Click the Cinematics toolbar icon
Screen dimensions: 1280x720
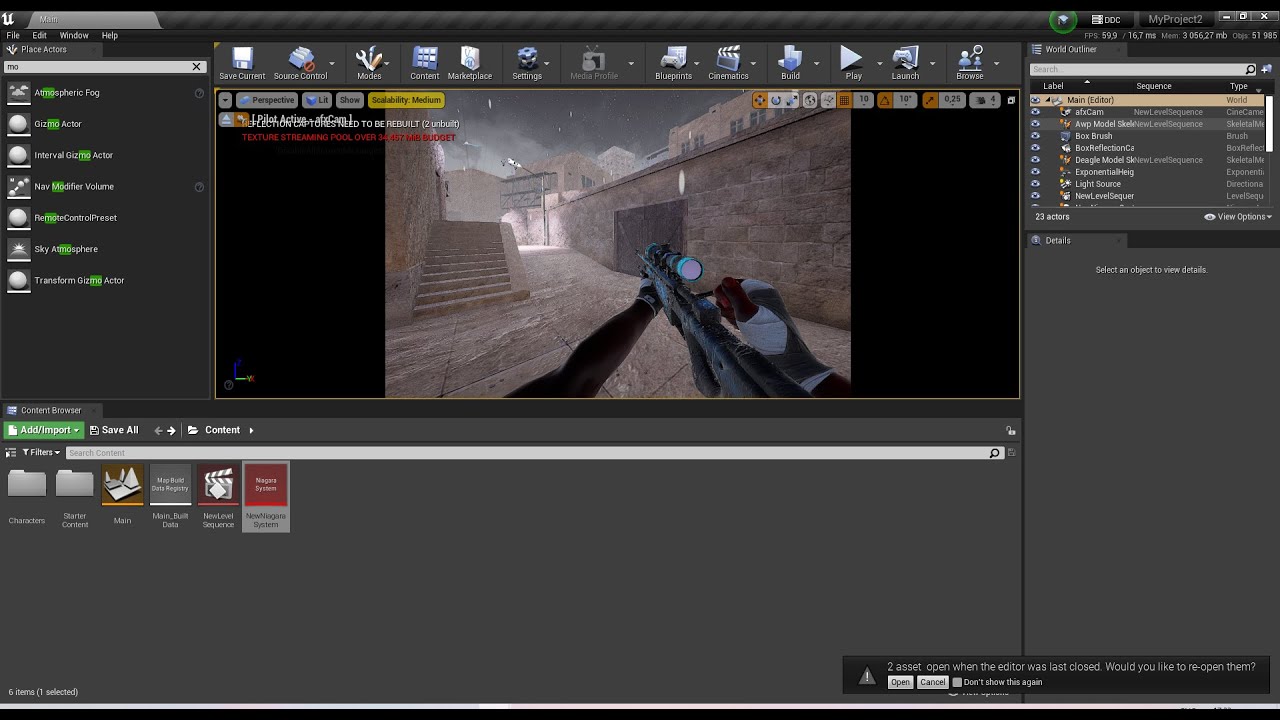tap(728, 63)
